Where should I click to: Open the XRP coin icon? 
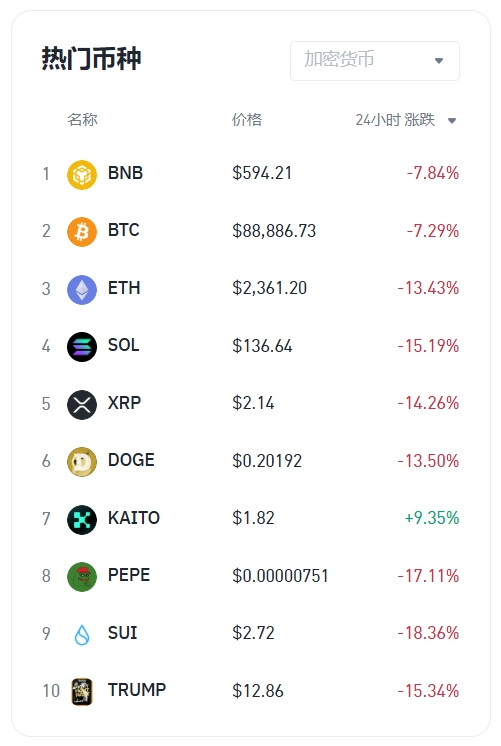(82, 404)
